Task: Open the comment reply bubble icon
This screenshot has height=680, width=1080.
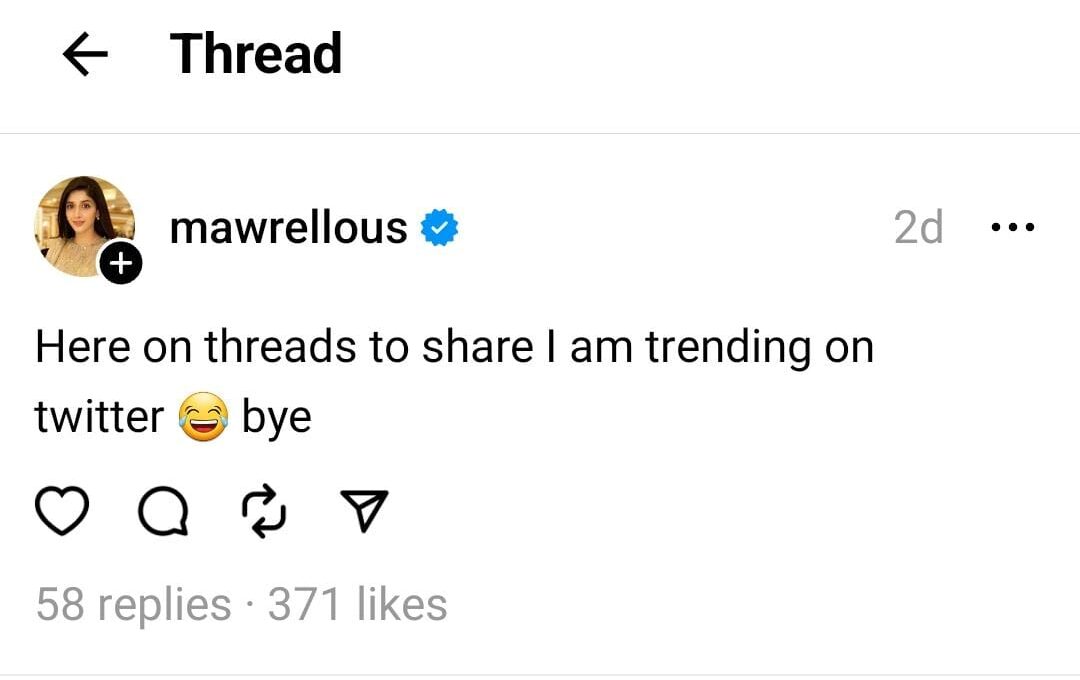Action: coord(163,514)
